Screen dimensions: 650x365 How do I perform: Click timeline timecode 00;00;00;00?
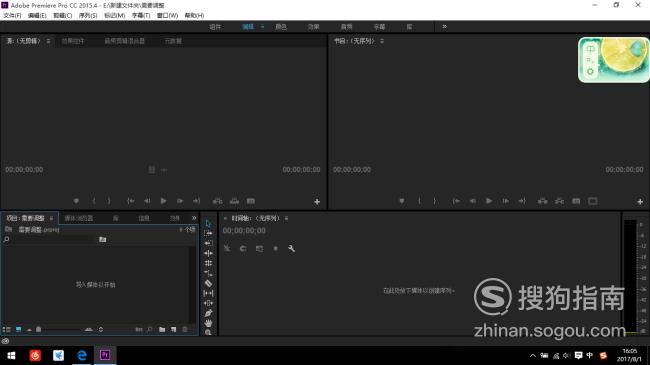[x=244, y=231]
